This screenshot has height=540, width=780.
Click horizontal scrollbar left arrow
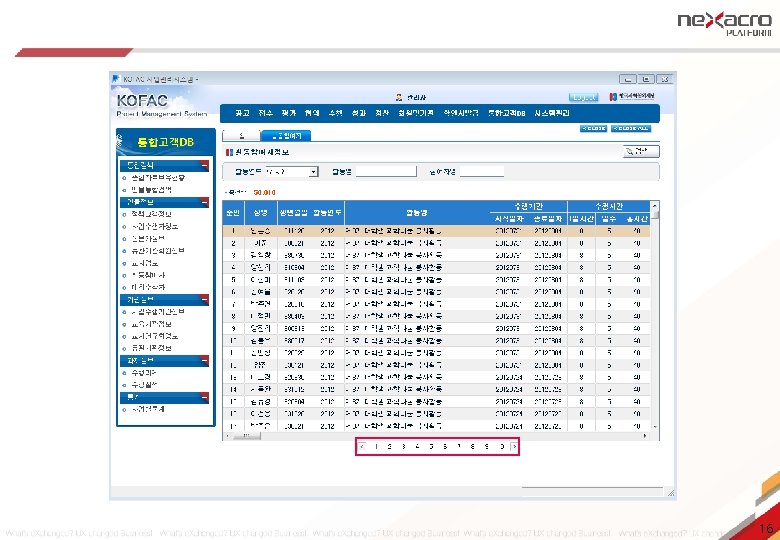227,436
